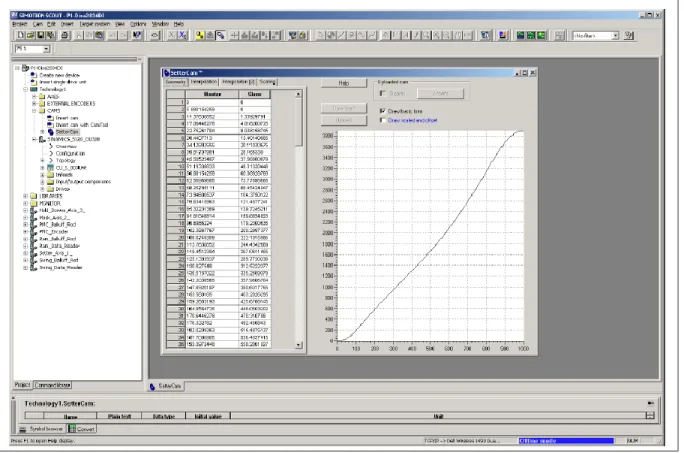
Task: Switch to the Command library tab
Action: (53, 385)
